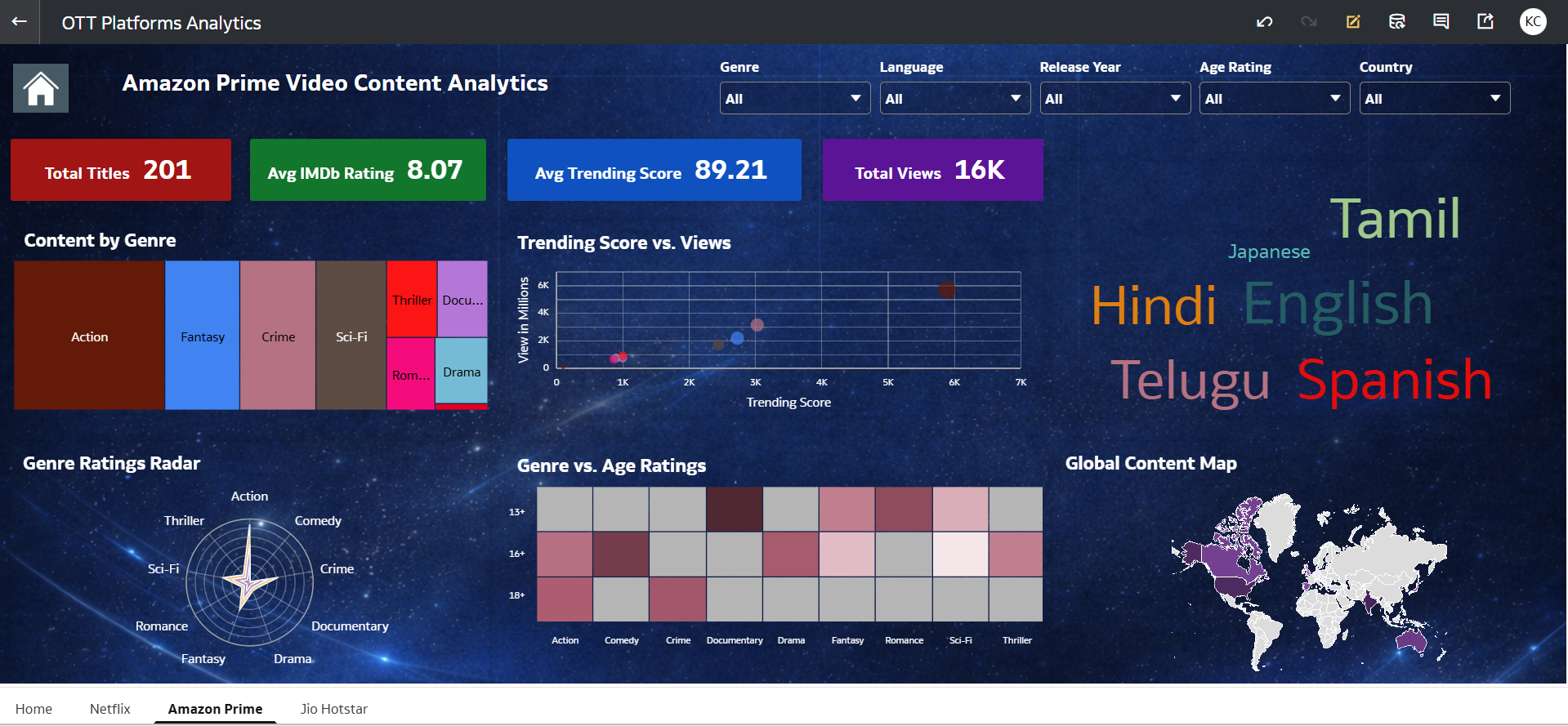
Task: Click the Comedy label on the radar chart
Action: click(x=318, y=520)
